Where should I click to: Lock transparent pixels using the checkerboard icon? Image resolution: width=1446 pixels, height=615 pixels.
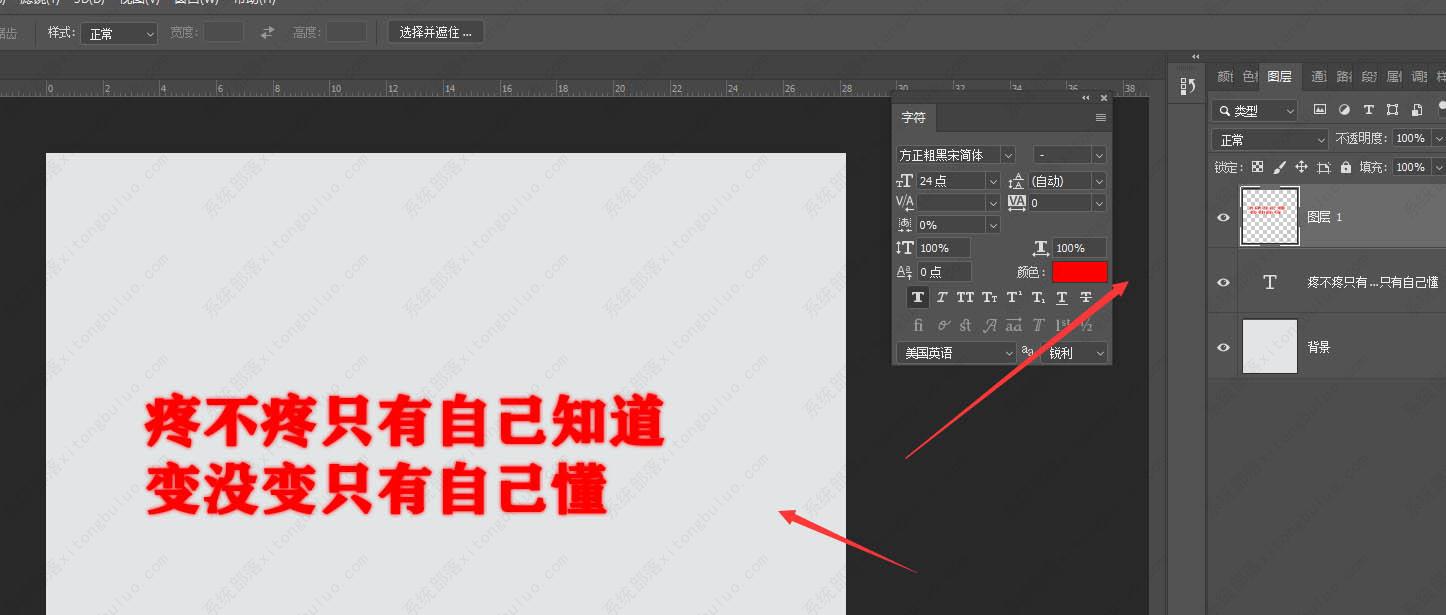[1257, 167]
